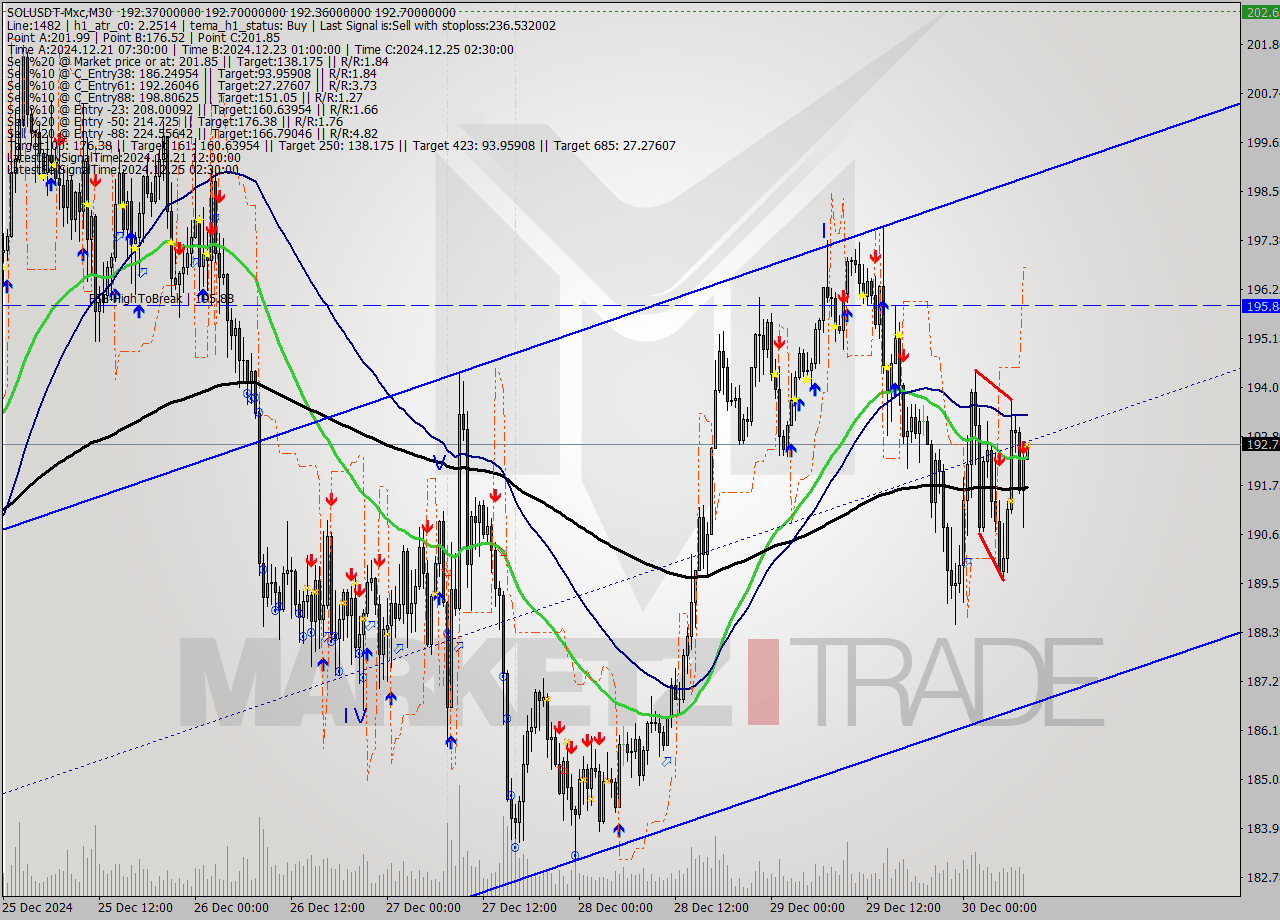
Task: Click the '28 Dec 00:00' time label
Action: tap(617, 908)
